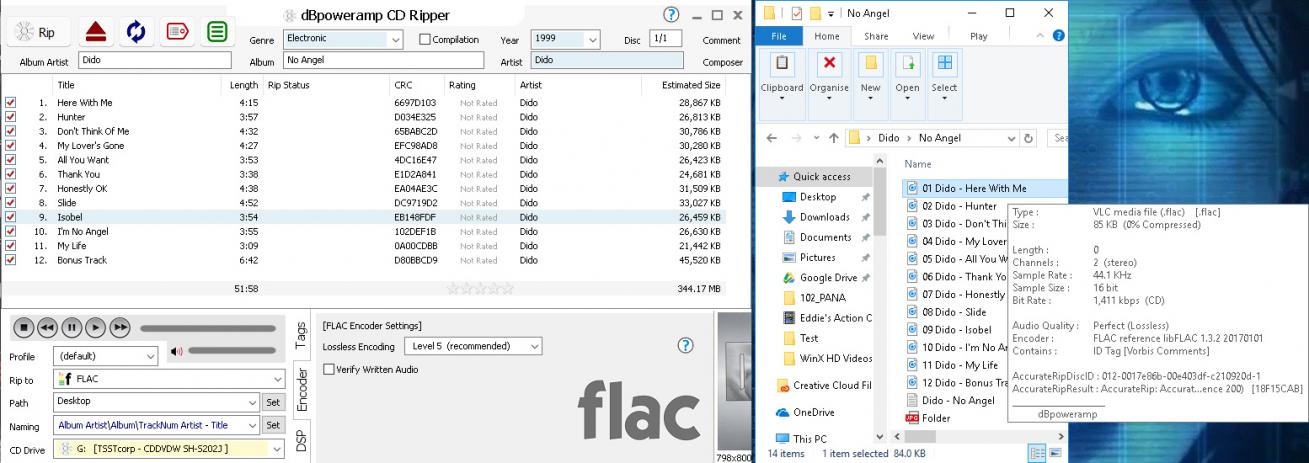Enable the Compilation checkbox
This screenshot has width=1309, height=463.
[425, 40]
